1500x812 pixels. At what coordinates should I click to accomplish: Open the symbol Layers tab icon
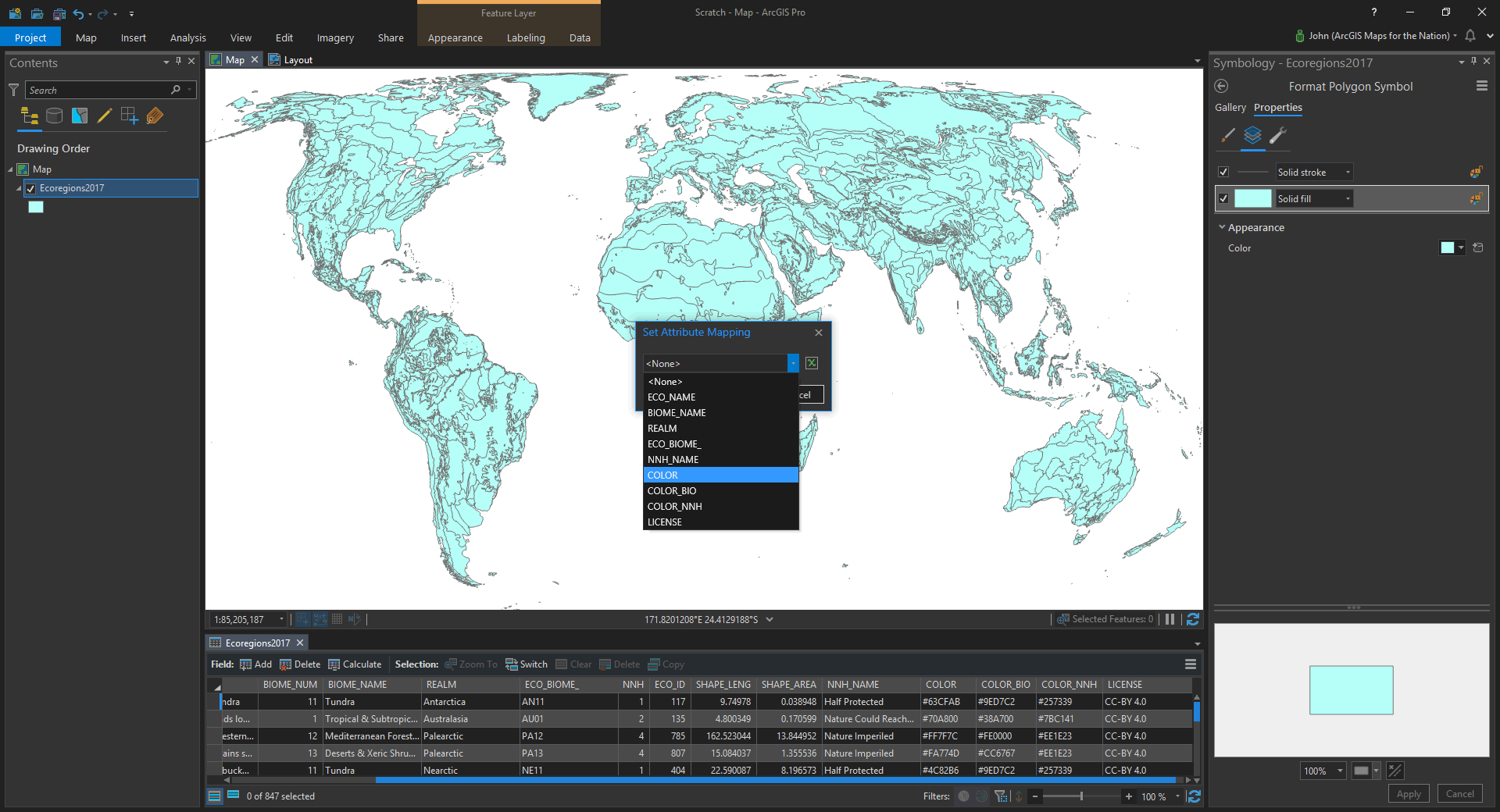(x=1252, y=136)
